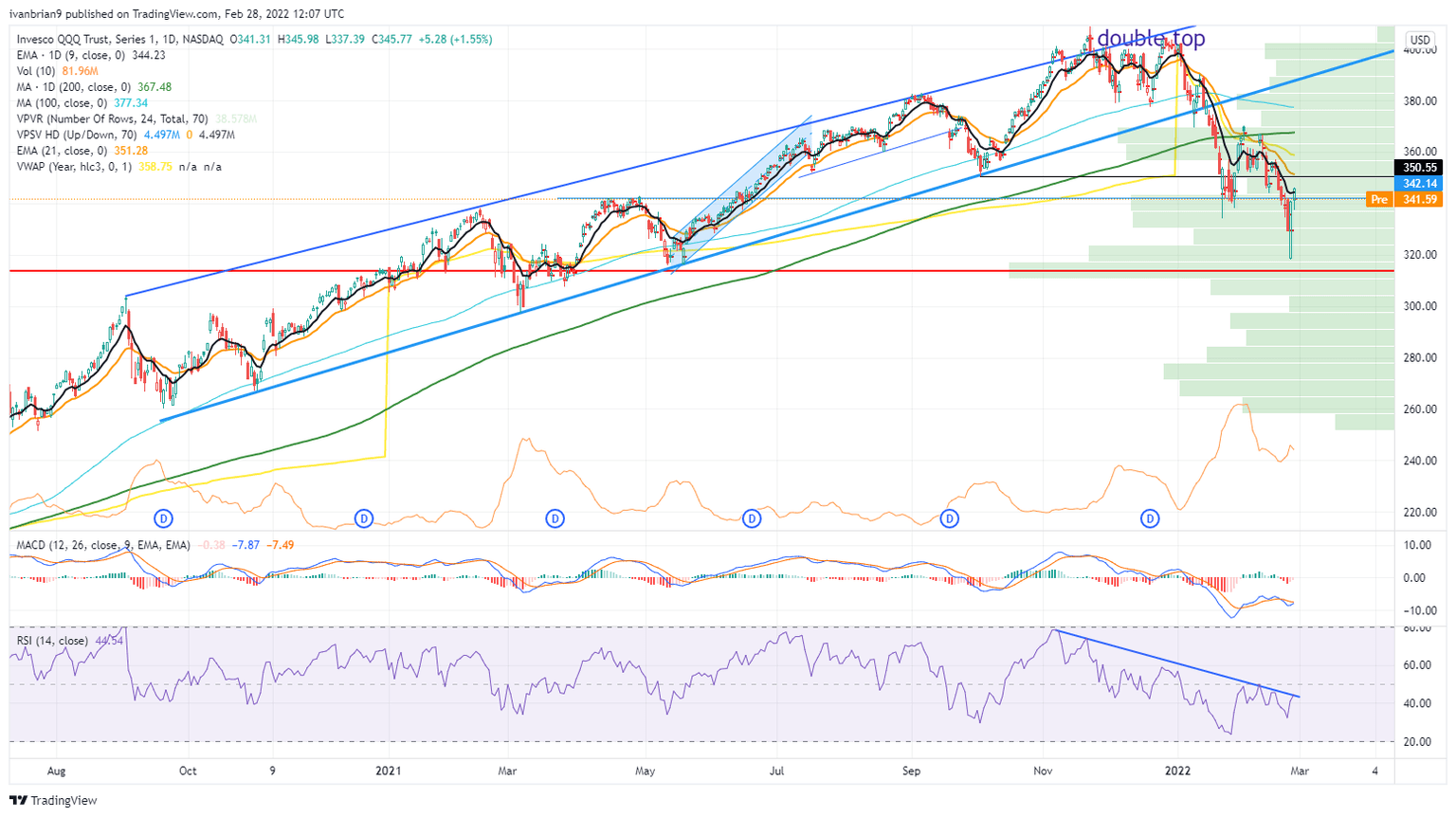The image size is (1456, 817).
Task: Select the Vol (10) indicator legend
Action: 37,71
